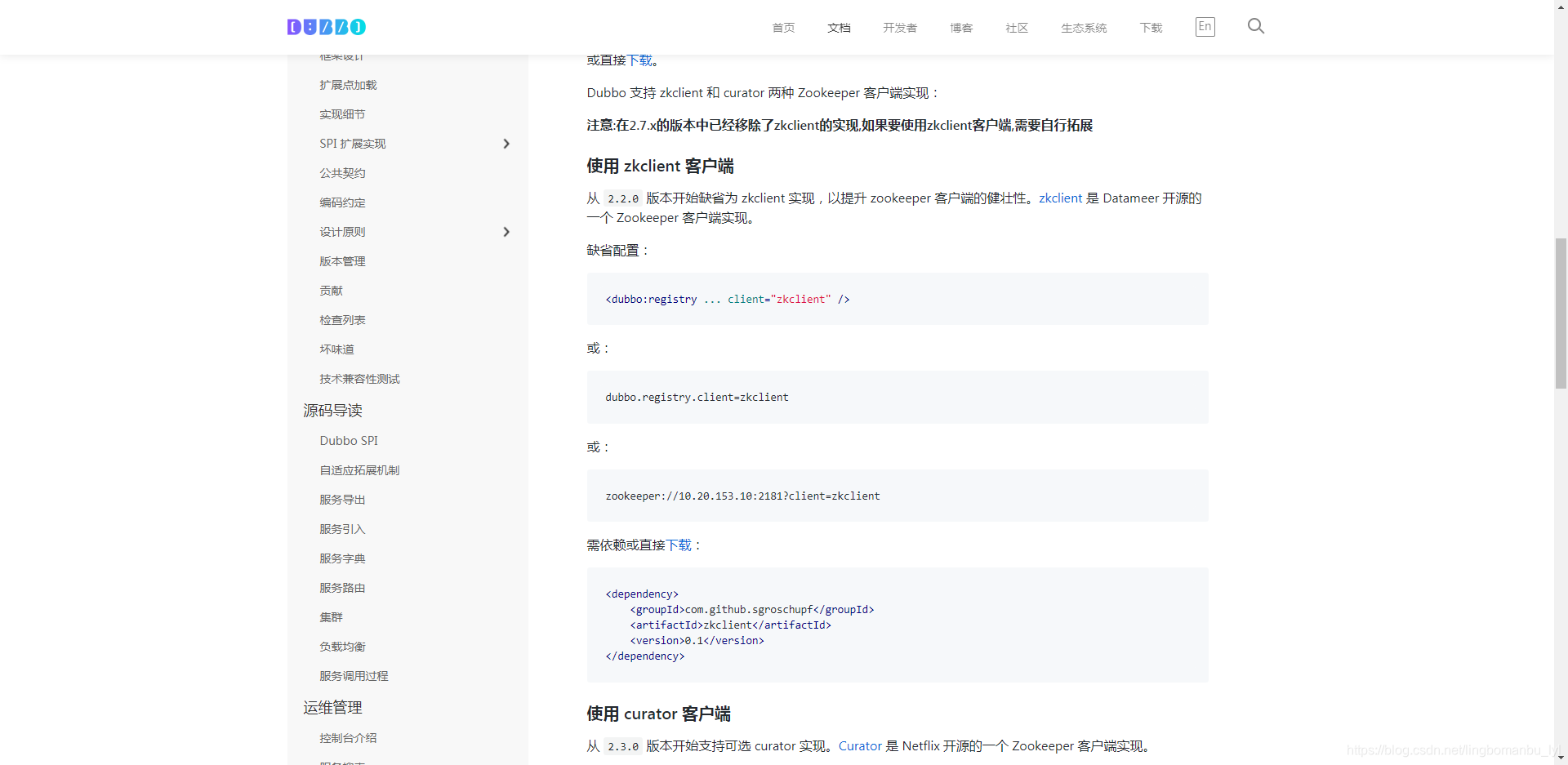The image size is (1568, 765).
Task: Open 集群 in the sidebar
Action: (331, 617)
